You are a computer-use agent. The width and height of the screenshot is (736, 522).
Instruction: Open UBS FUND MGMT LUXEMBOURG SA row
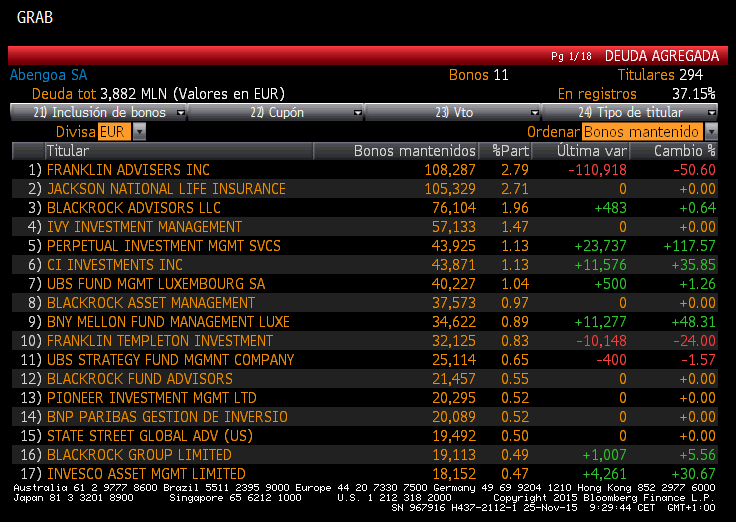(365, 284)
